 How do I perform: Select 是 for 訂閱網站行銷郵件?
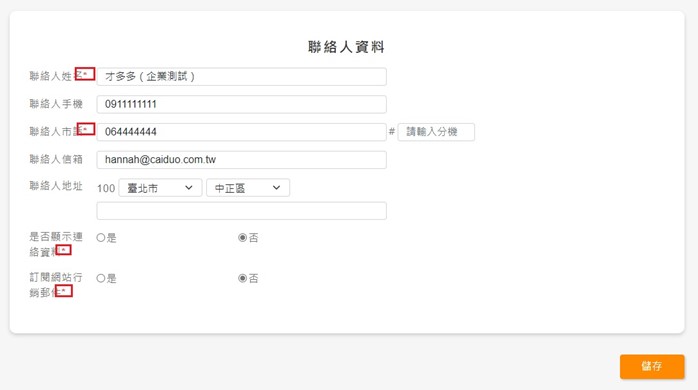tap(101, 278)
